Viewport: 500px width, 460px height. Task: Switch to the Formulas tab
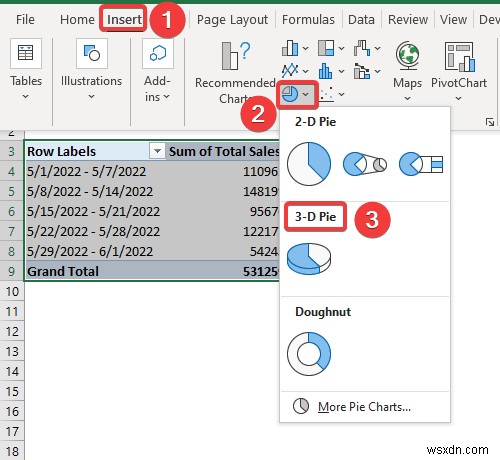pyautogui.click(x=308, y=20)
